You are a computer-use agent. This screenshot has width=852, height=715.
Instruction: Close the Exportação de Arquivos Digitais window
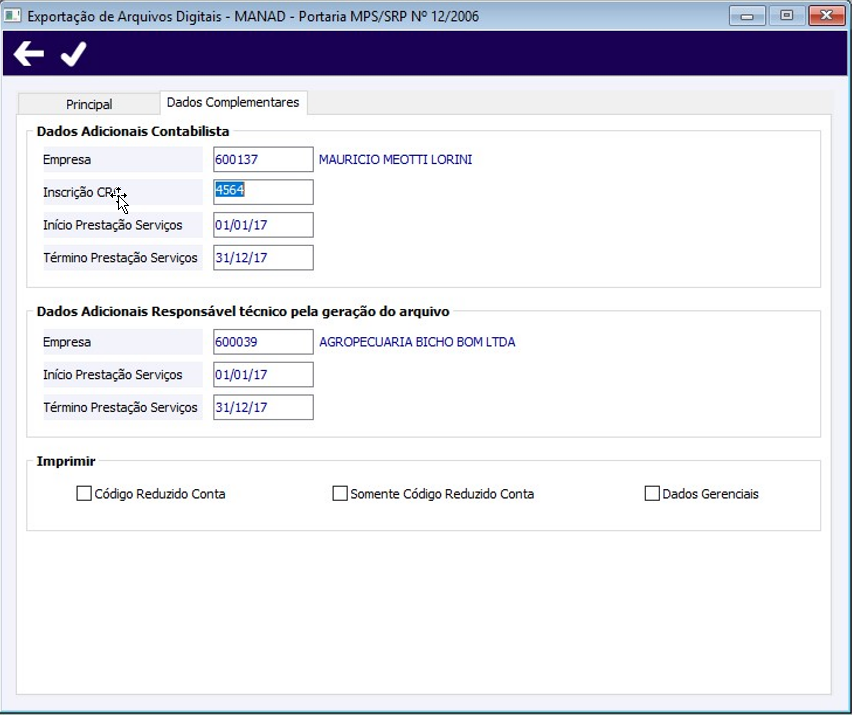[826, 16]
